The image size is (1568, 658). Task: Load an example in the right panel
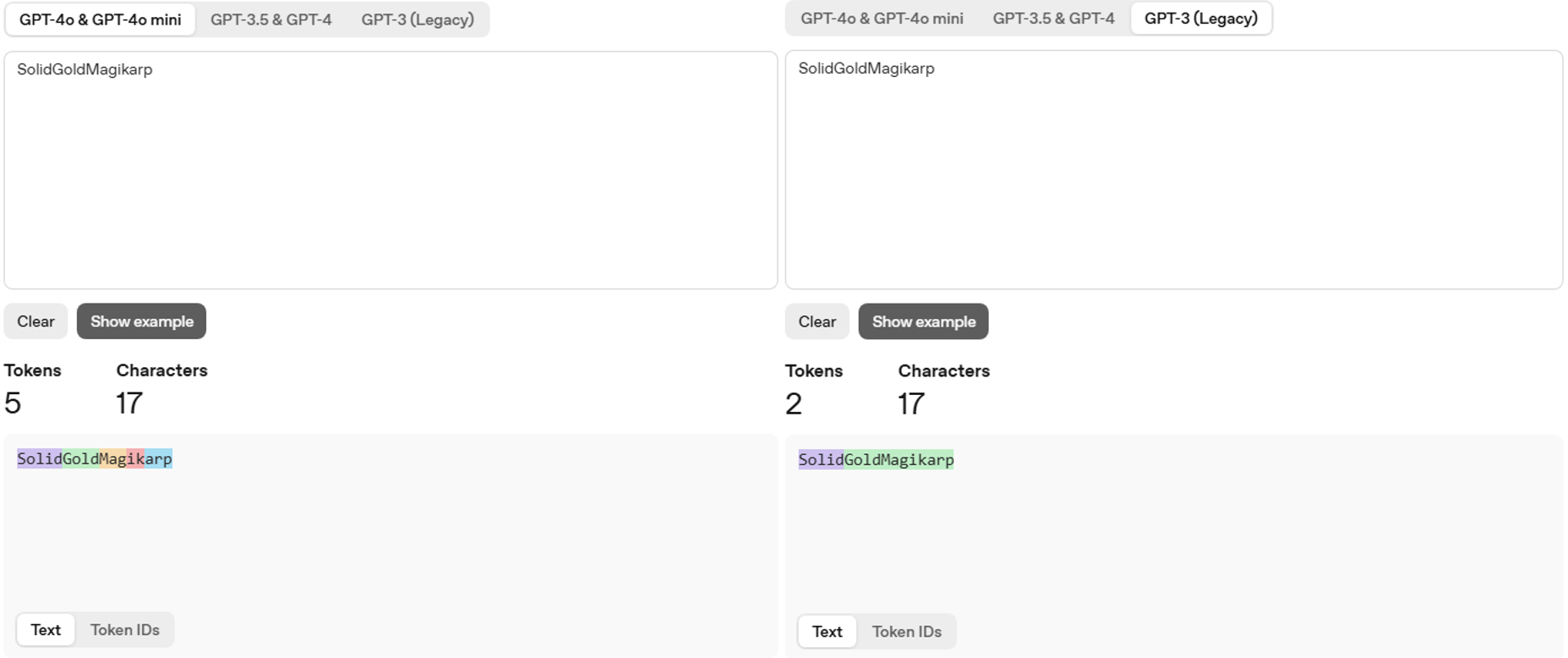tap(923, 322)
